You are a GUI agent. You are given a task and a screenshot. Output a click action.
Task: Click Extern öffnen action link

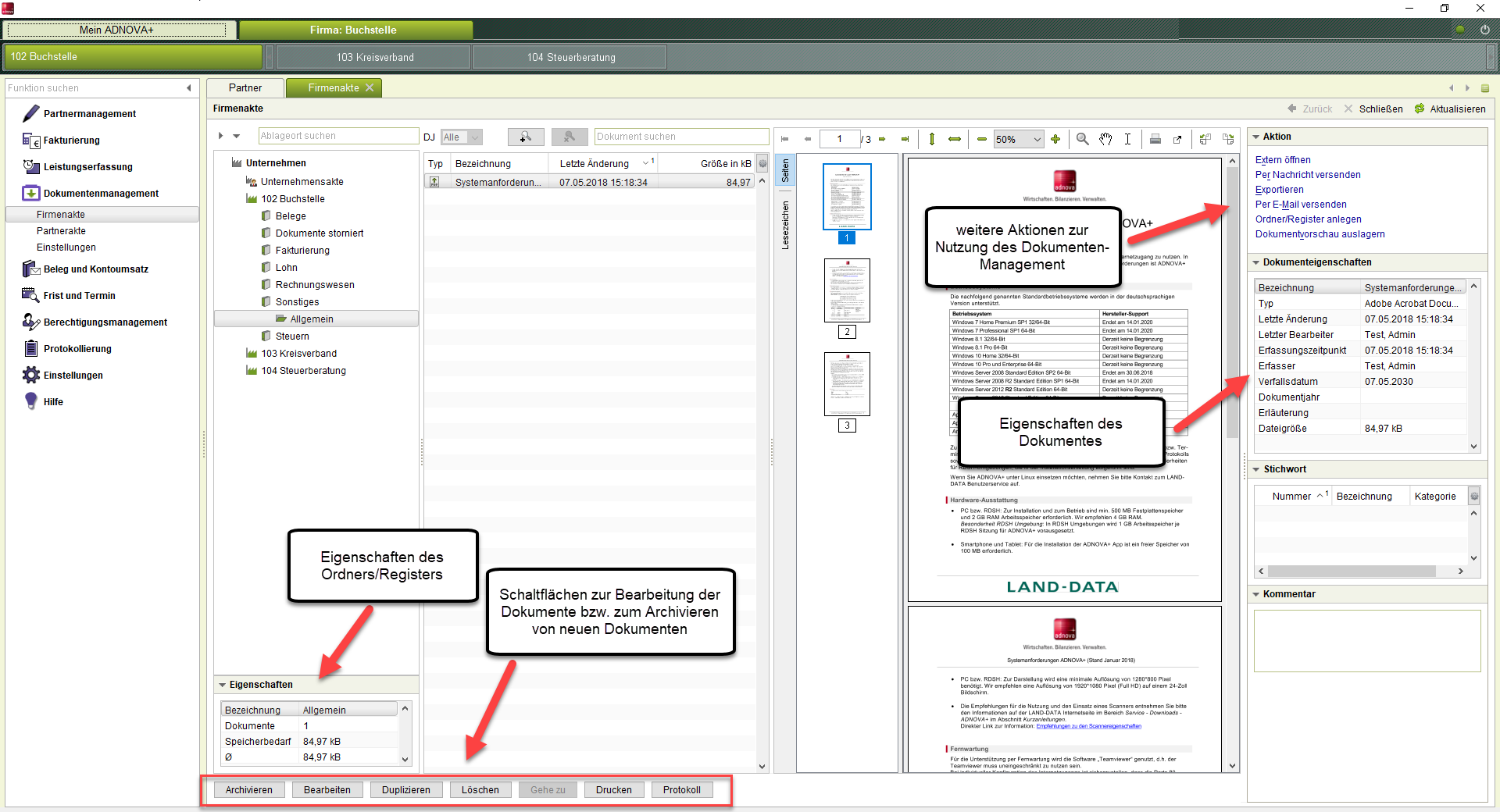click(x=1283, y=160)
